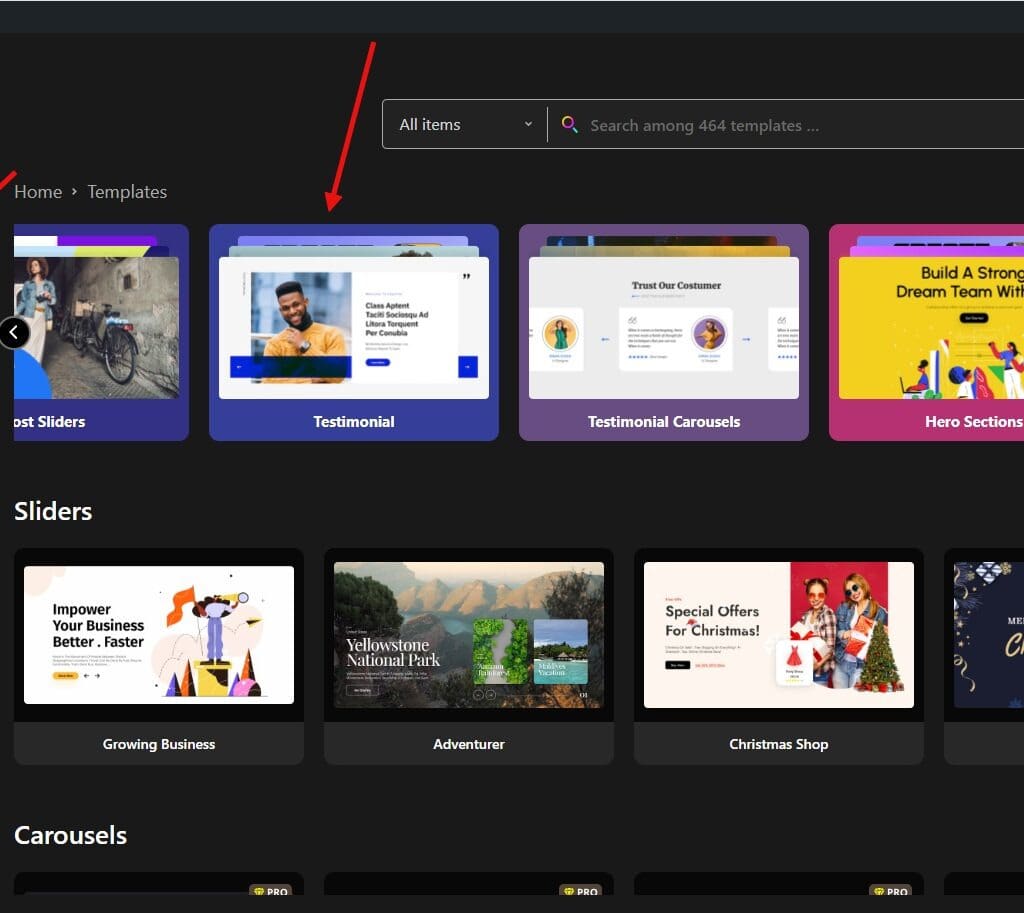The width and height of the screenshot is (1024, 913).
Task: Open the Testimonial category card
Action: click(x=354, y=332)
